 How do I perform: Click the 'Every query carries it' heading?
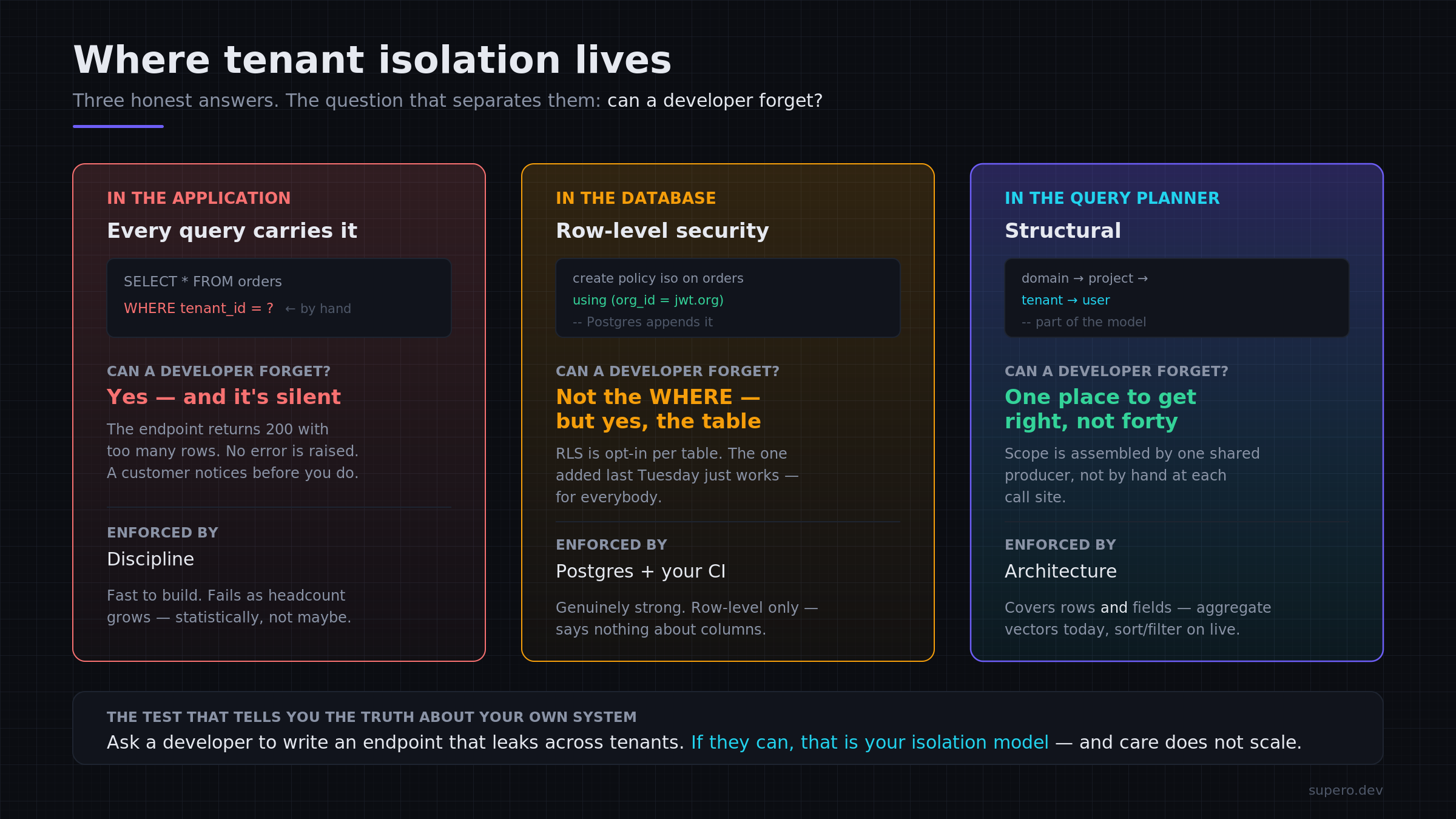[x=232, y=231]
